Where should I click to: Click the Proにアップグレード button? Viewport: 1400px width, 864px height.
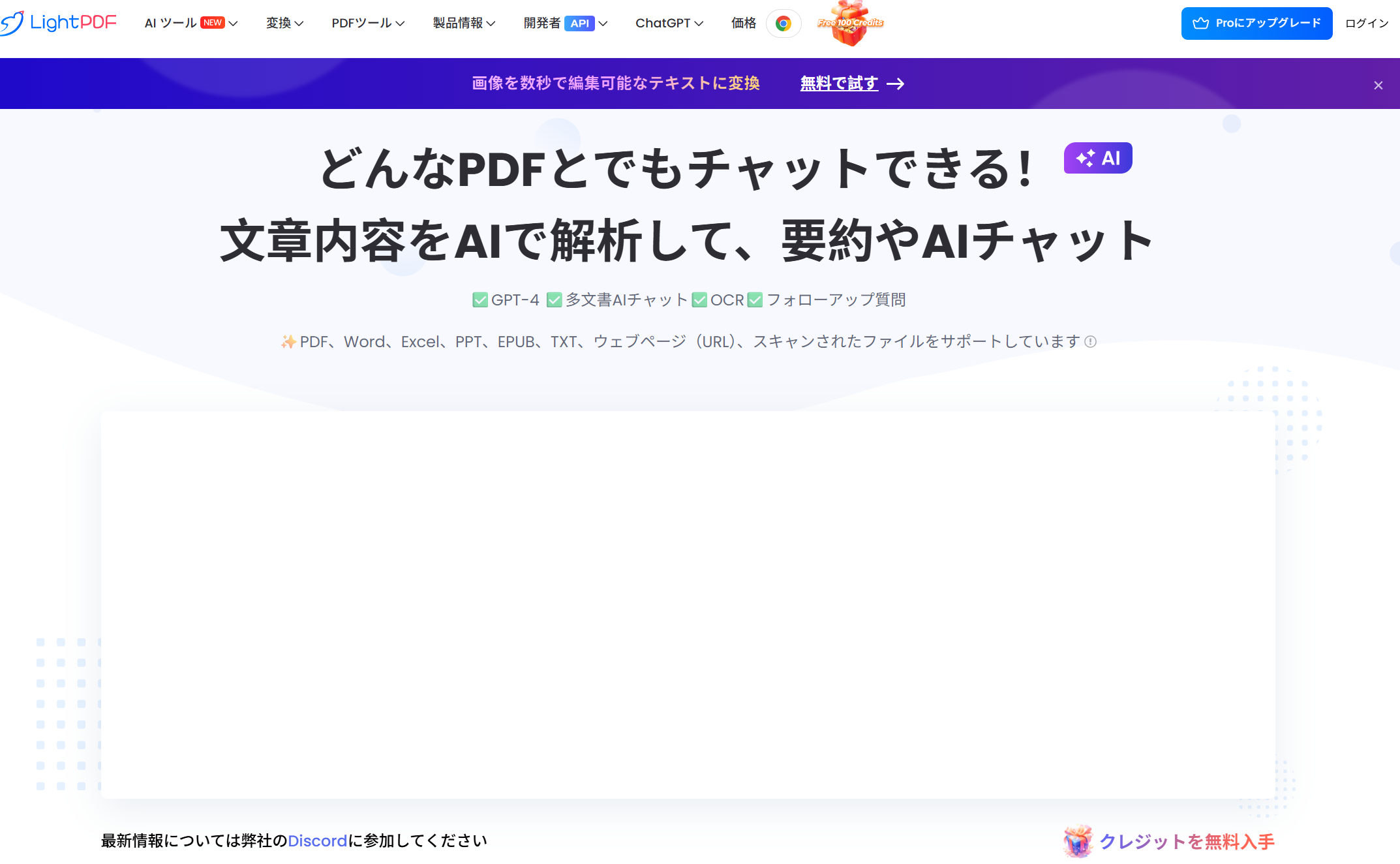point(1256,23)
